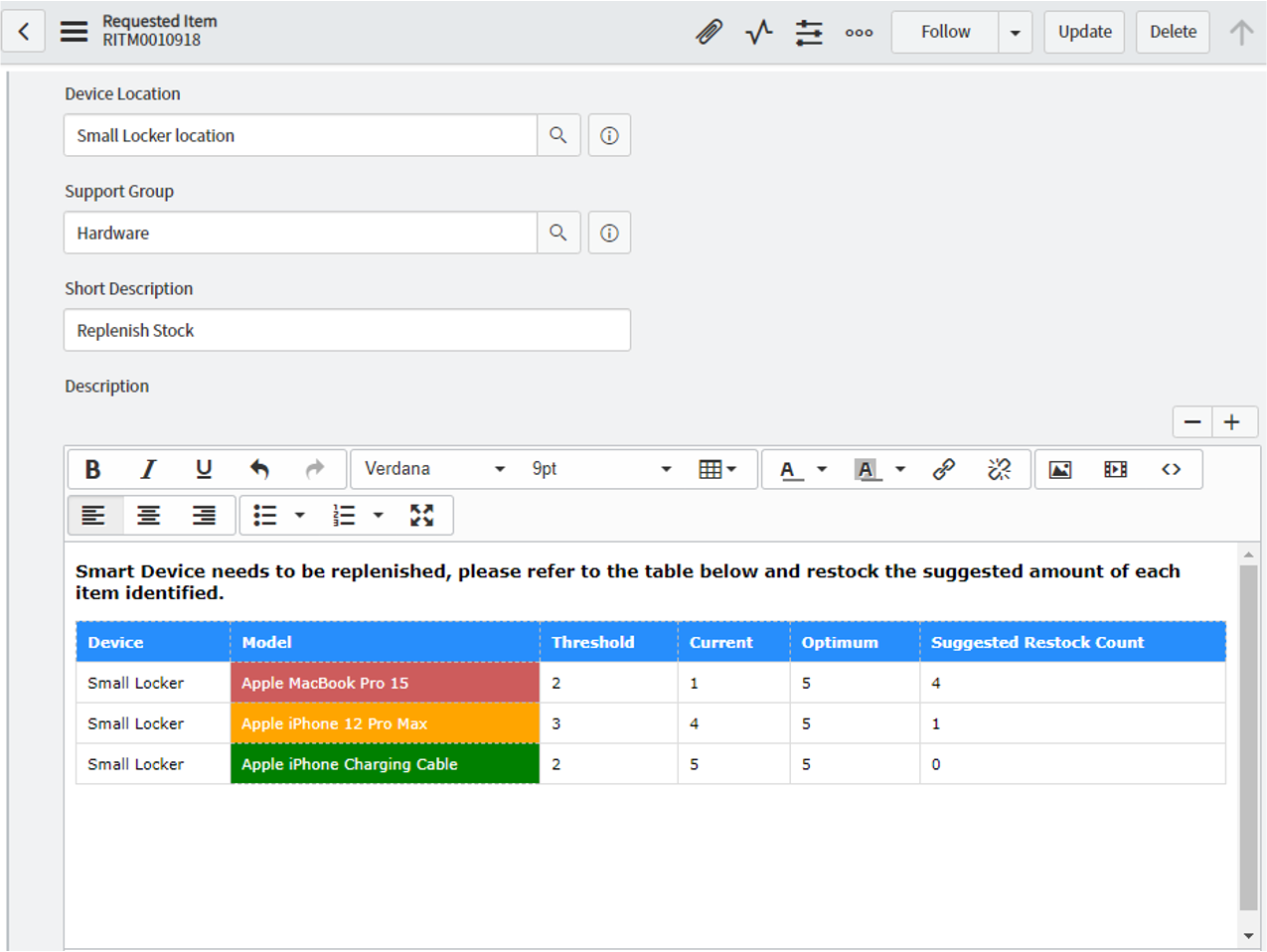Open more options ellipsis menu
The width and height of the screenshot is (1267, 952).
coord(860,32)
